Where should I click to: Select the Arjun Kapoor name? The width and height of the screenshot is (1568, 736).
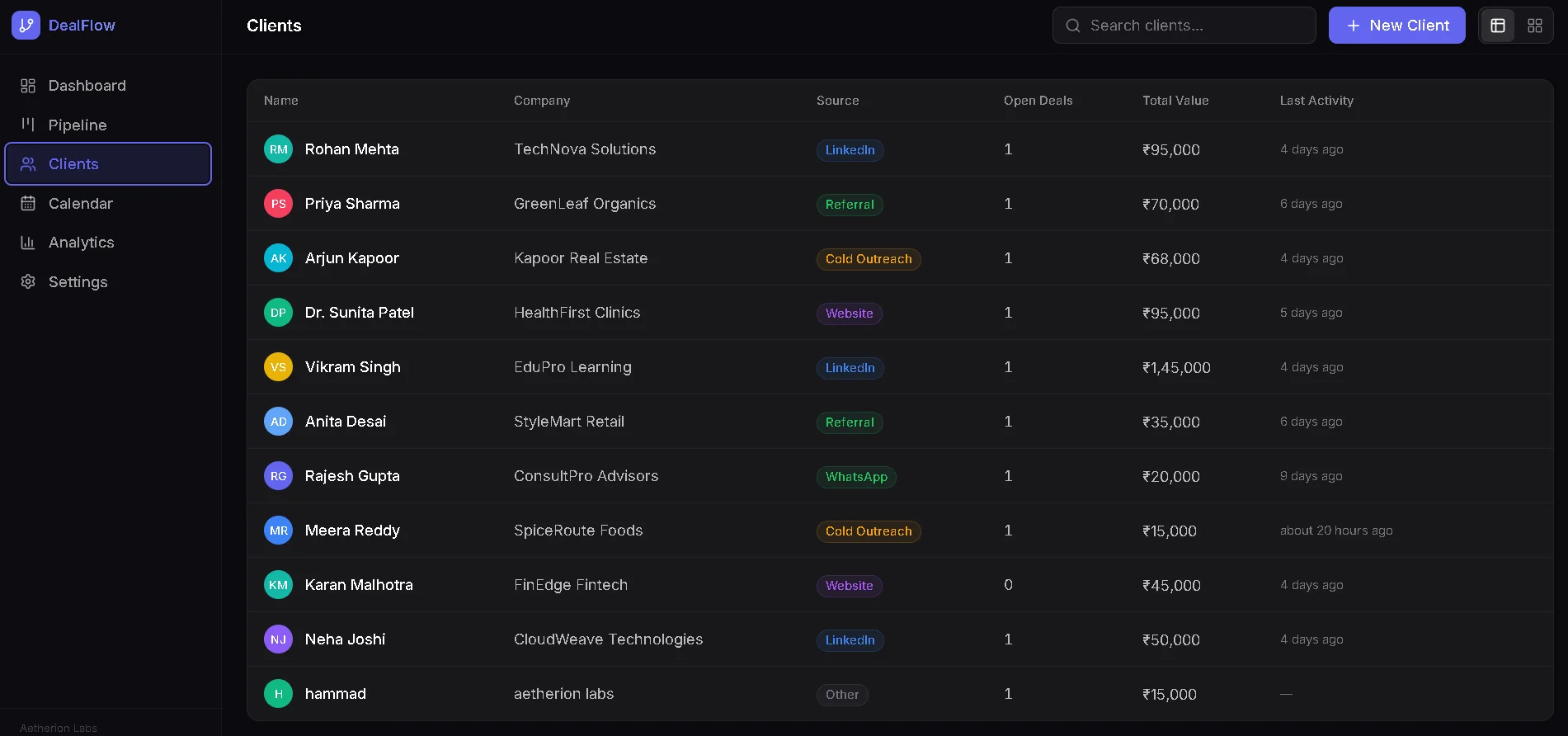click(x=352, y=258)
